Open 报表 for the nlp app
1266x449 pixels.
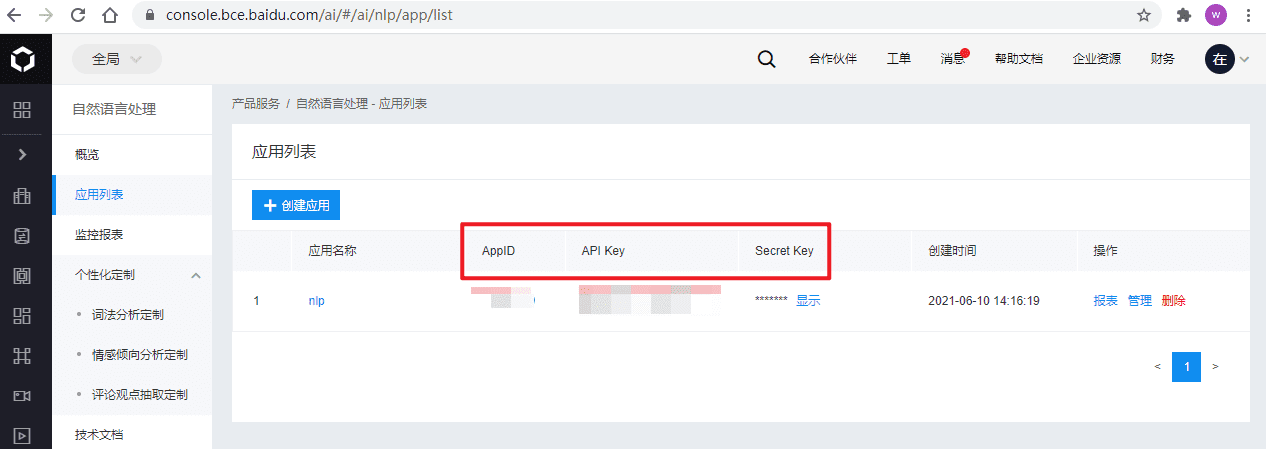1106,301
